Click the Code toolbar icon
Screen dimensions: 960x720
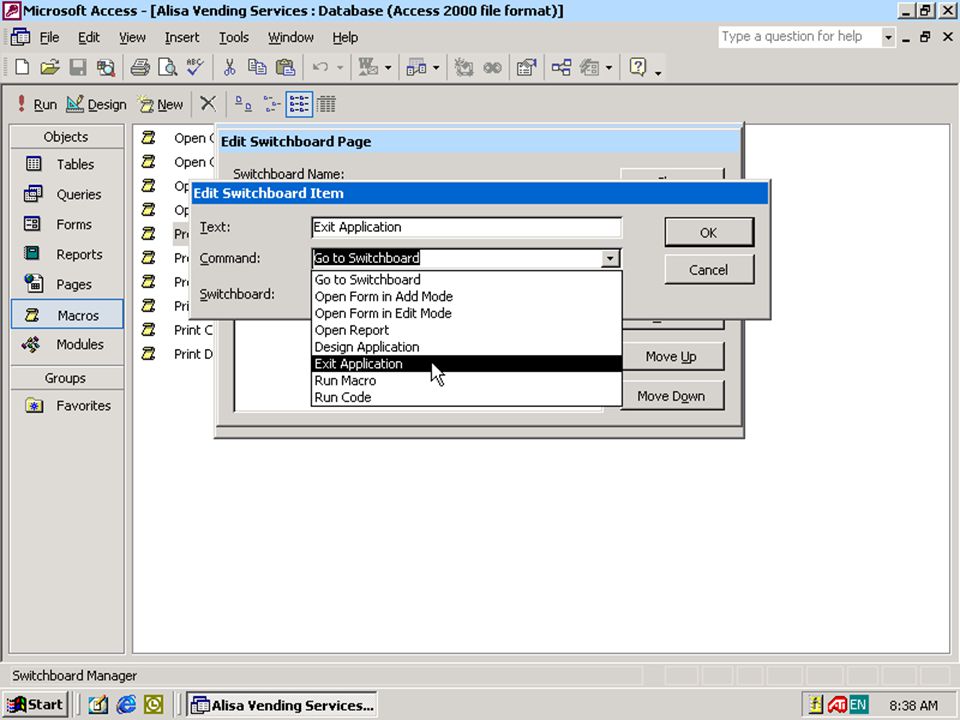click(x=463, y=67)
